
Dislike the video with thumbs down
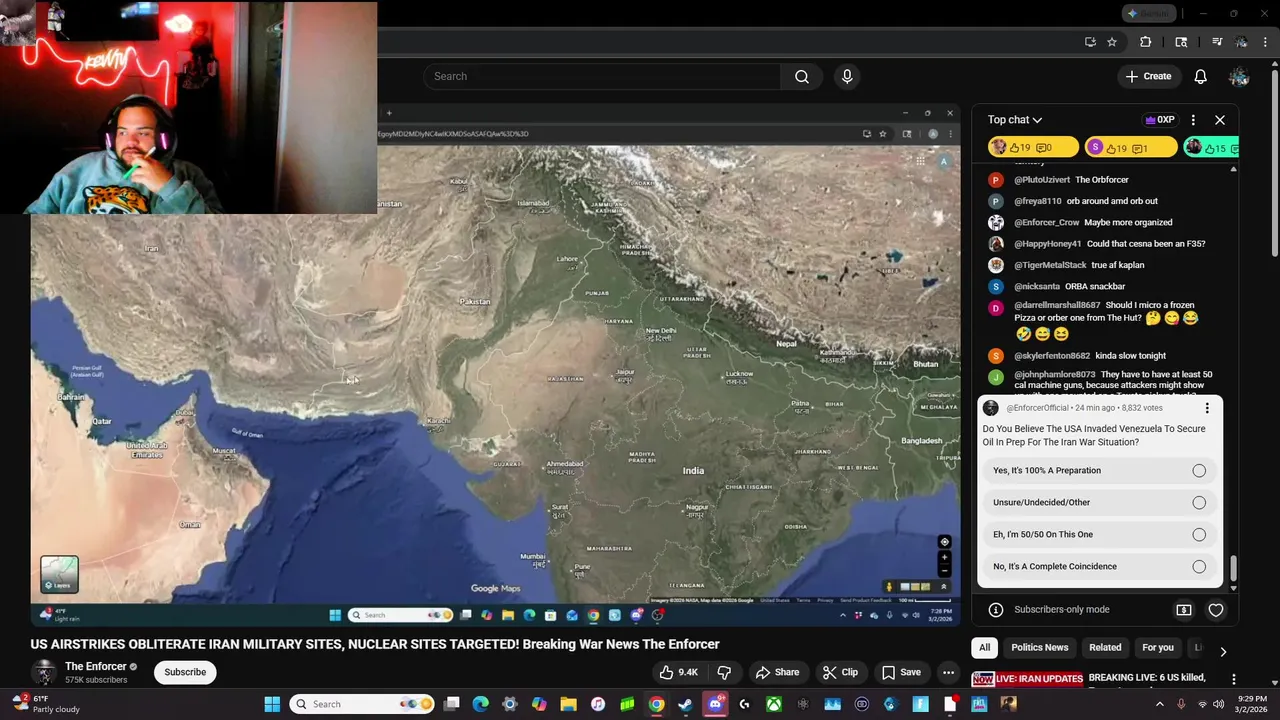pos(725,672)
